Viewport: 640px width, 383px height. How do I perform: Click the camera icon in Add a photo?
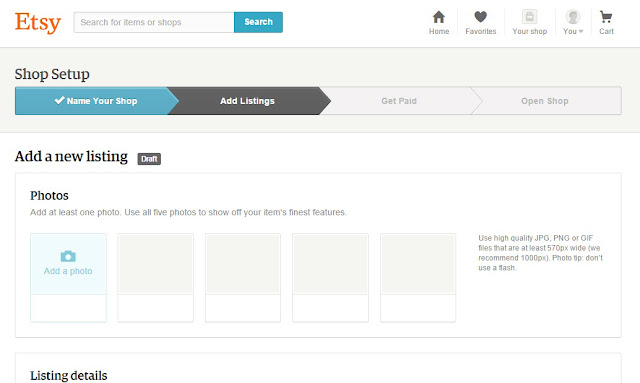click(x=68, y=256)
